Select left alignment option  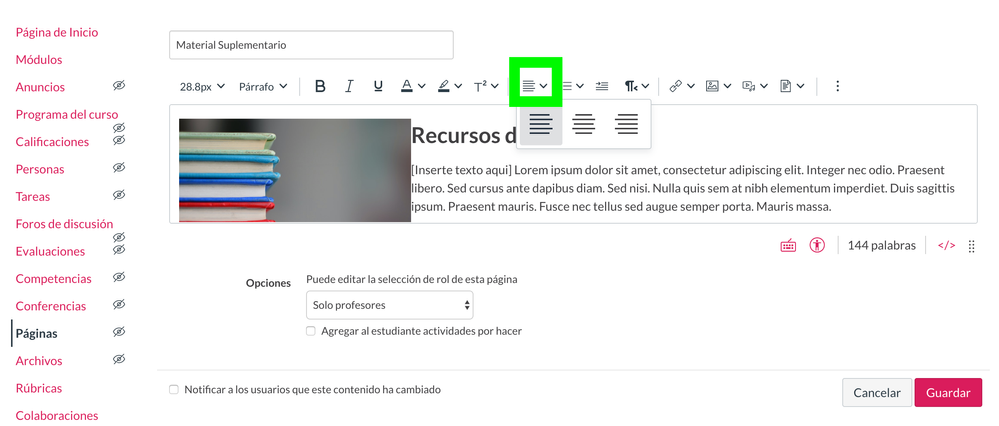[x=541, y=124]
